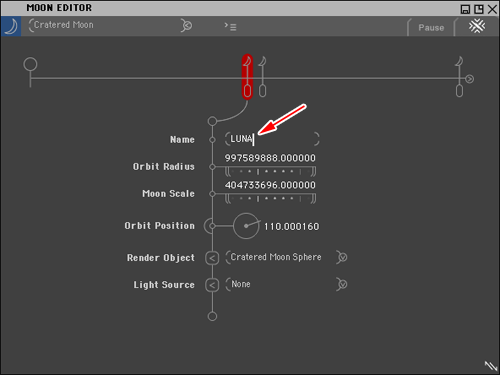Screen dimensions: 500x375
Task: Click the Name label
Action: pos(182,140)
